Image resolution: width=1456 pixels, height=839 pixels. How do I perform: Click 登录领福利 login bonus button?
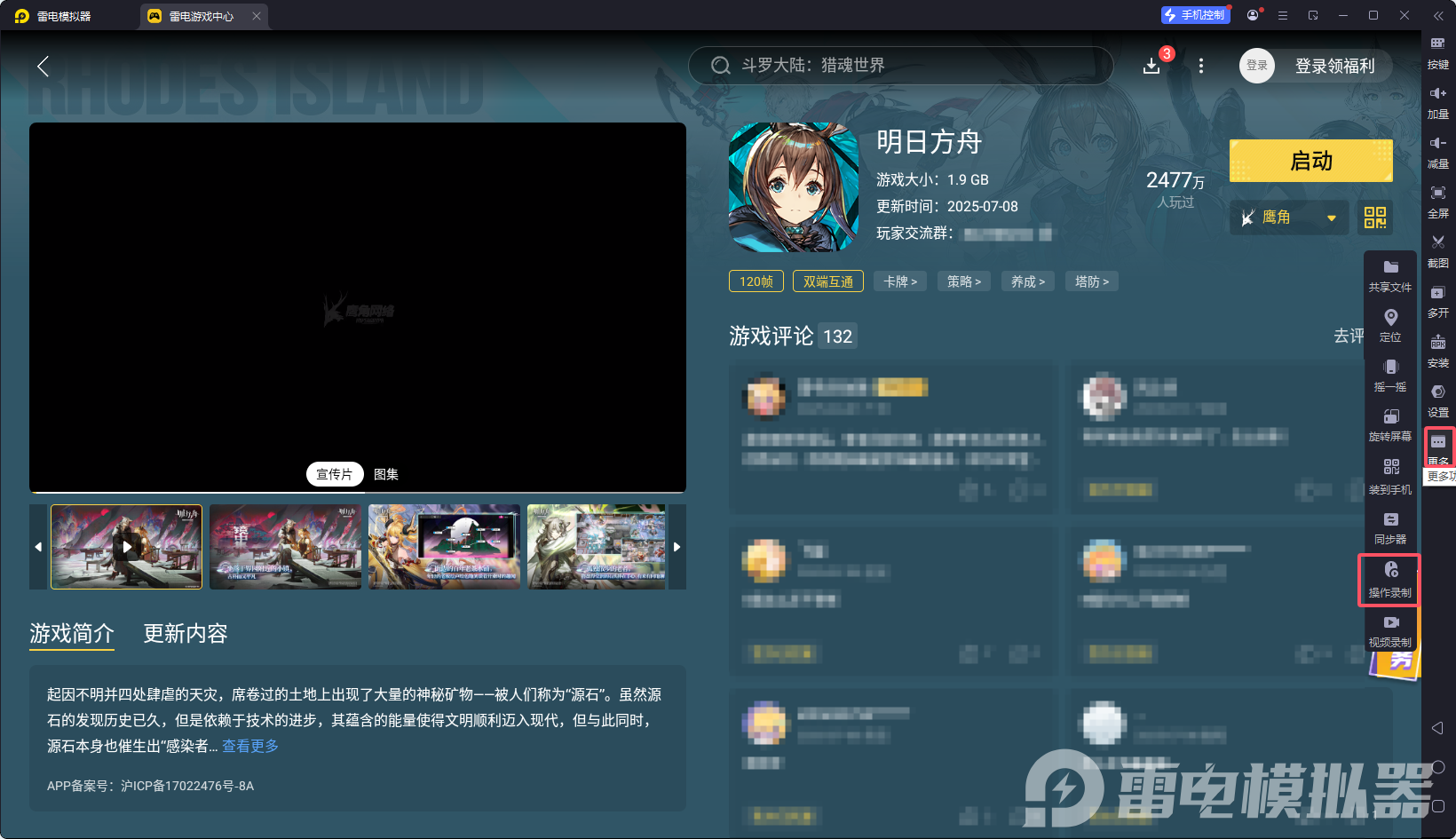[1334, 66]
